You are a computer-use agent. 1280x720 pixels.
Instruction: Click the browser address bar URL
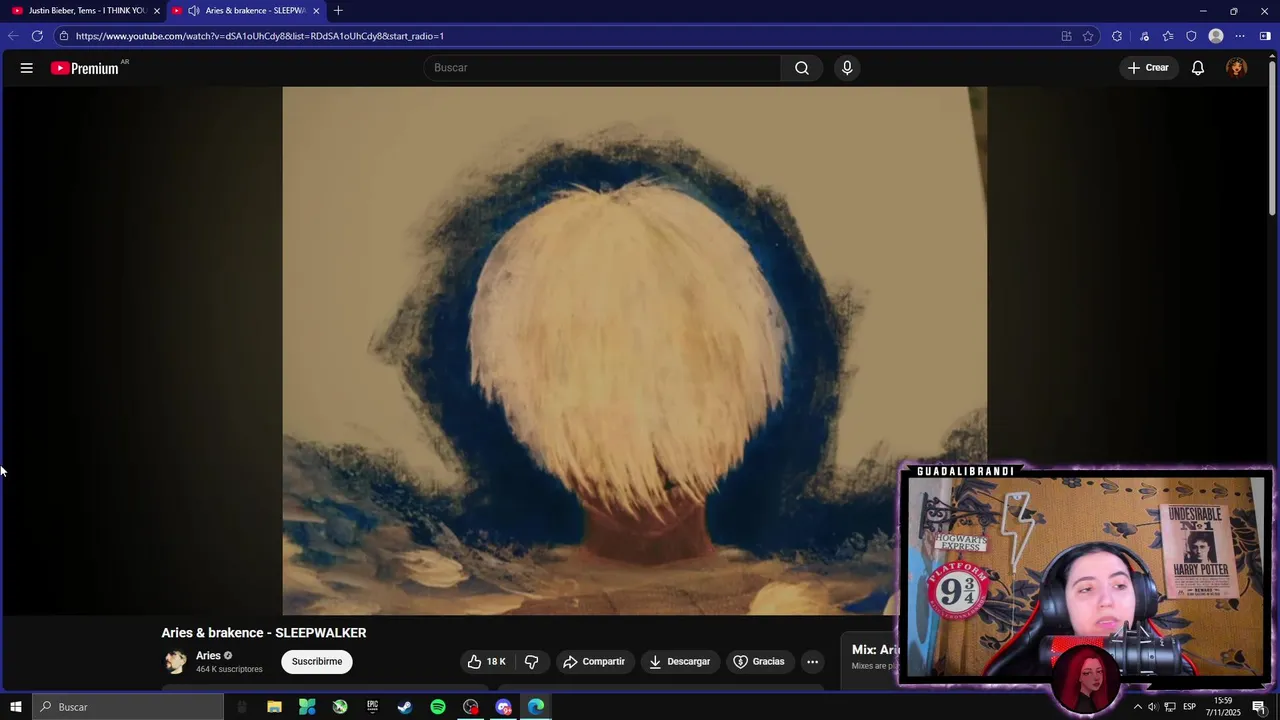(x=260, y=36)
